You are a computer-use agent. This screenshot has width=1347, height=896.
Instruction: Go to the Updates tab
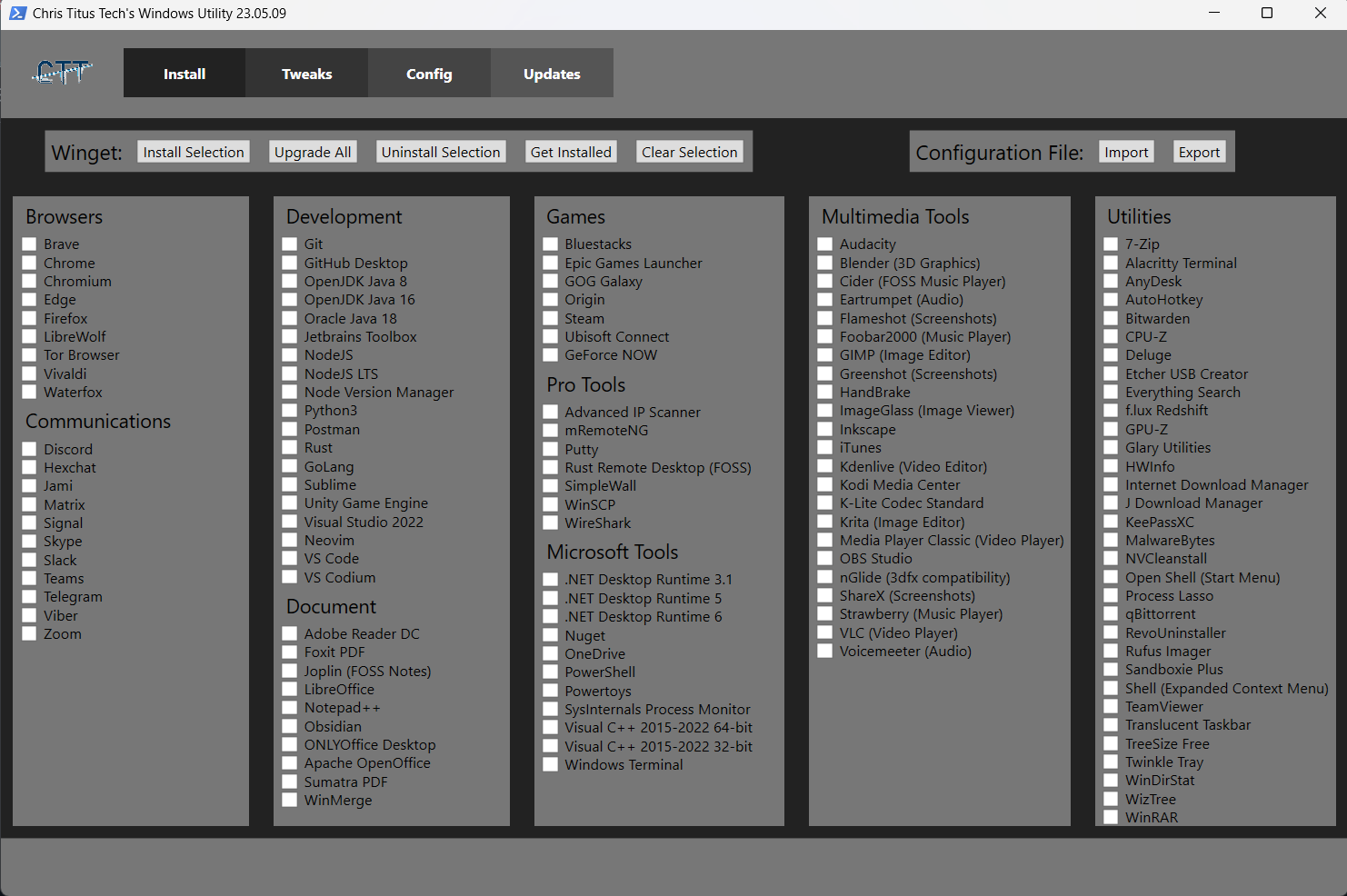click(552, 74)
